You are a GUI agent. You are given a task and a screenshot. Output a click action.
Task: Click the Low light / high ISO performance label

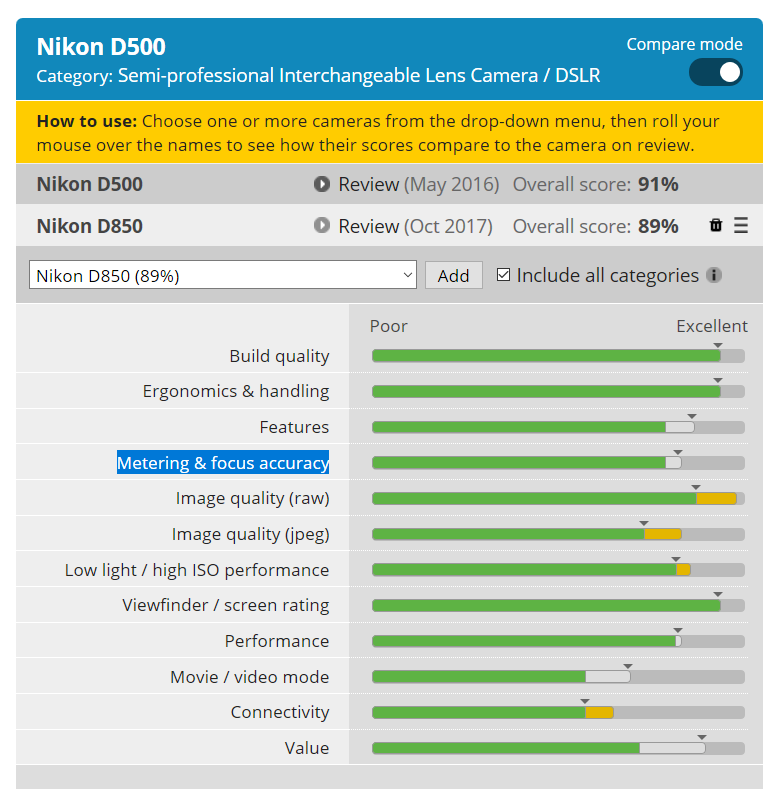[x=197, y=570]
